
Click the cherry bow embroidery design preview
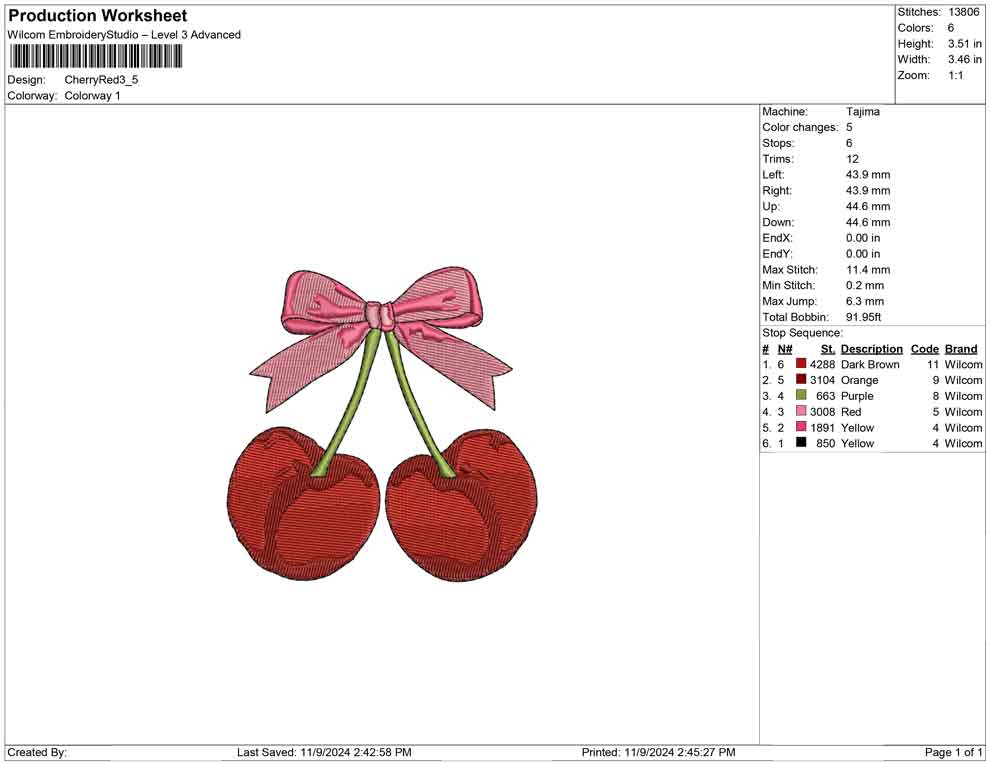(382, 424)
